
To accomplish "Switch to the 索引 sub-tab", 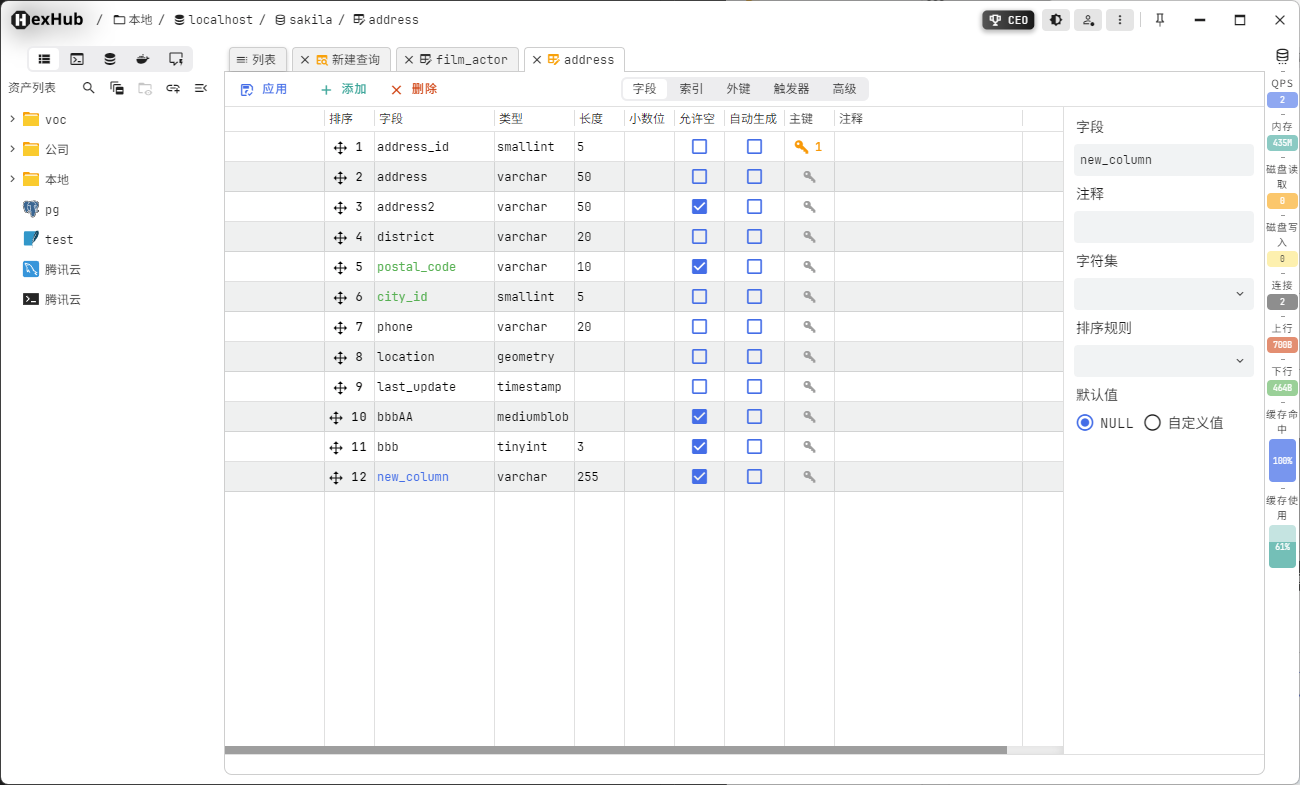I will pos(691,88).
